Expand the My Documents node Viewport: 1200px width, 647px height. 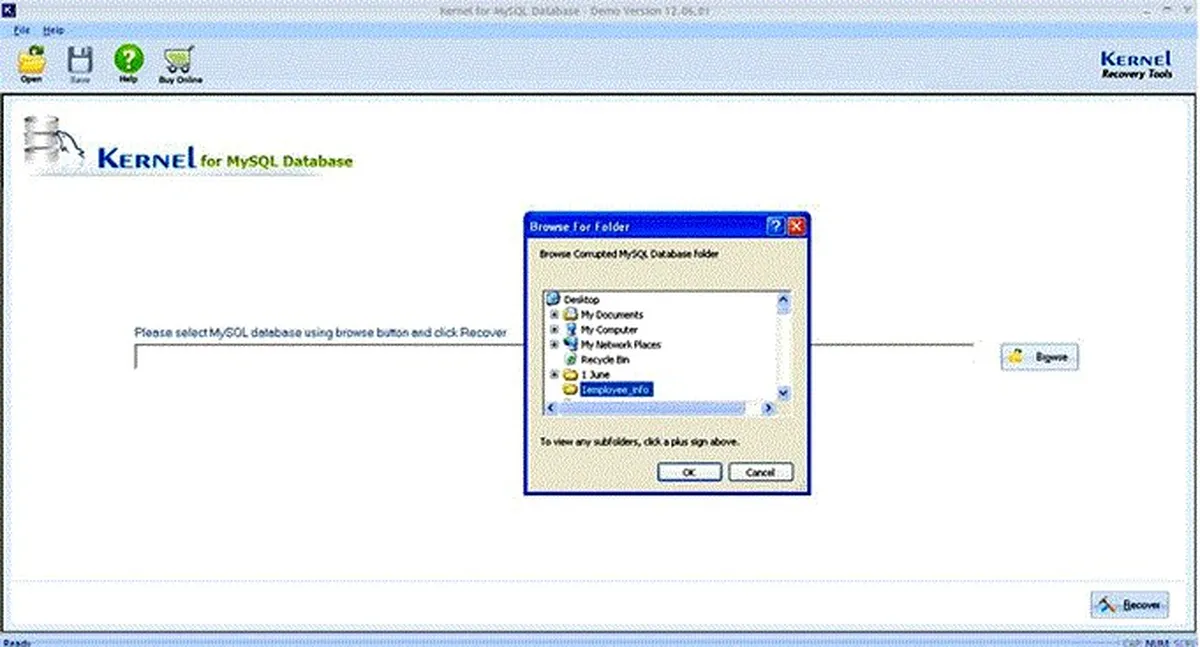554,314
